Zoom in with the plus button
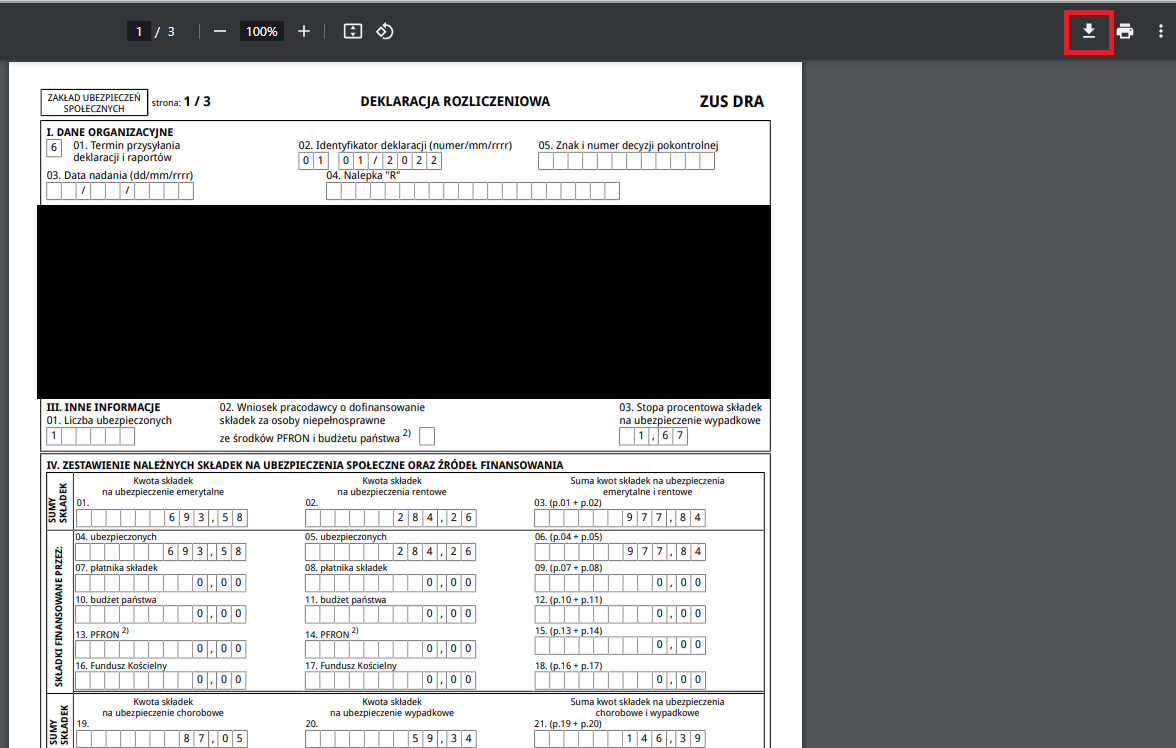This screenshot has width=1176, height=748. [x=304, y=32]
